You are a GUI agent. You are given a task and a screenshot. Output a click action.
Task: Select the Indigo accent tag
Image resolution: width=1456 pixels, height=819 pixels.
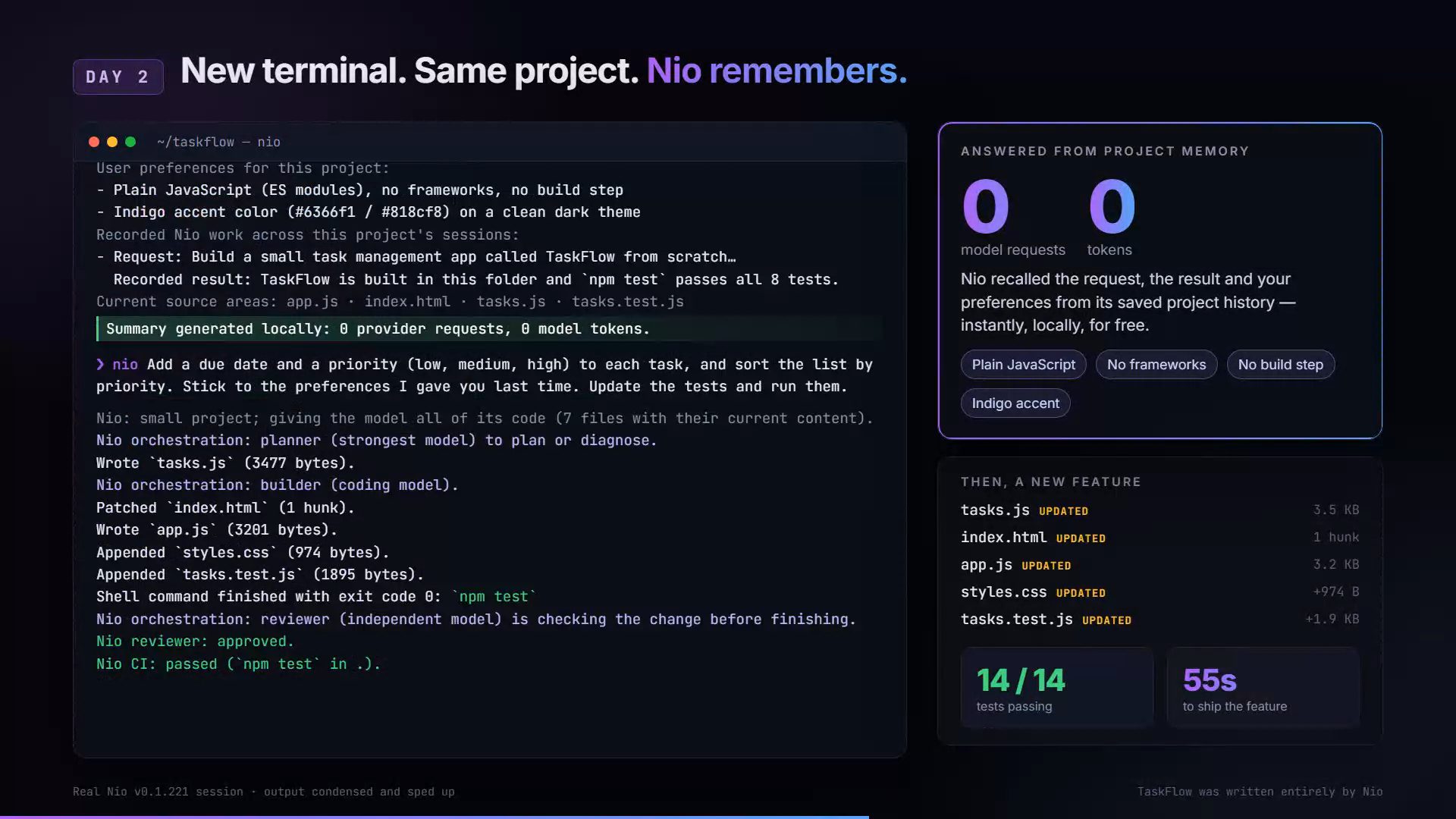(1015, 403)
